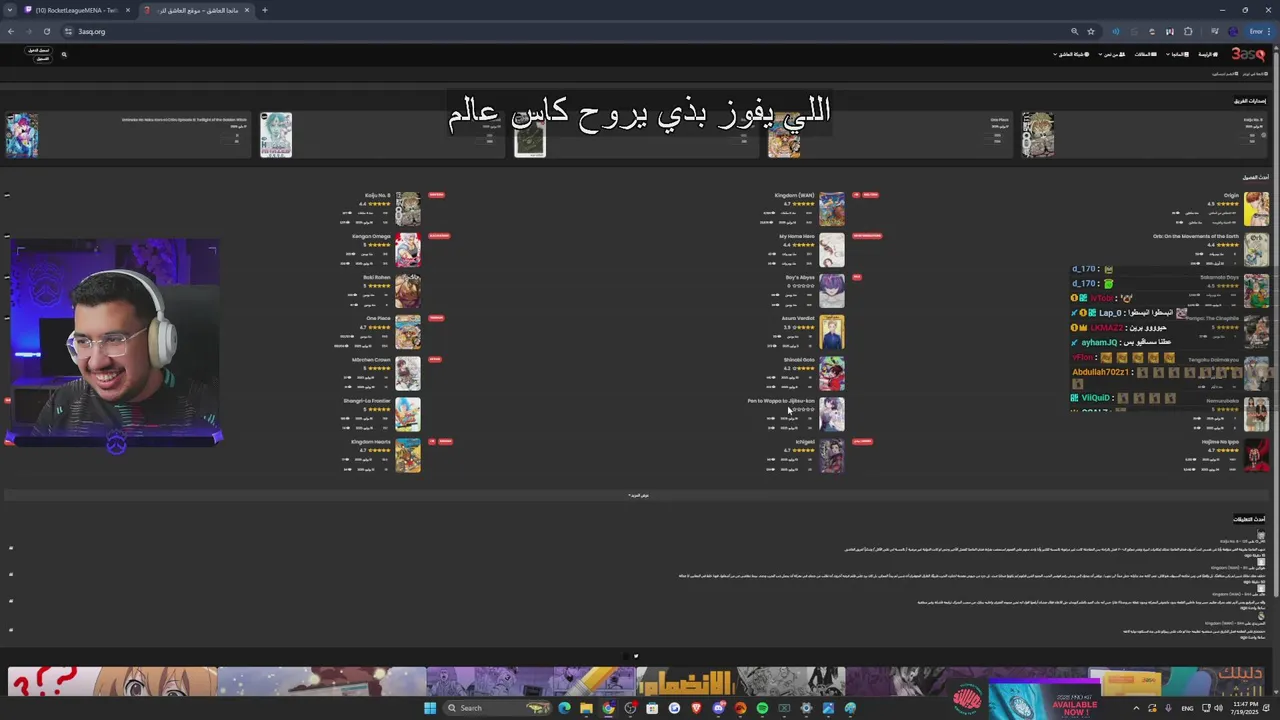Switch to the RocketLeagueMENA Twitch tab

(x=76, y=10)
